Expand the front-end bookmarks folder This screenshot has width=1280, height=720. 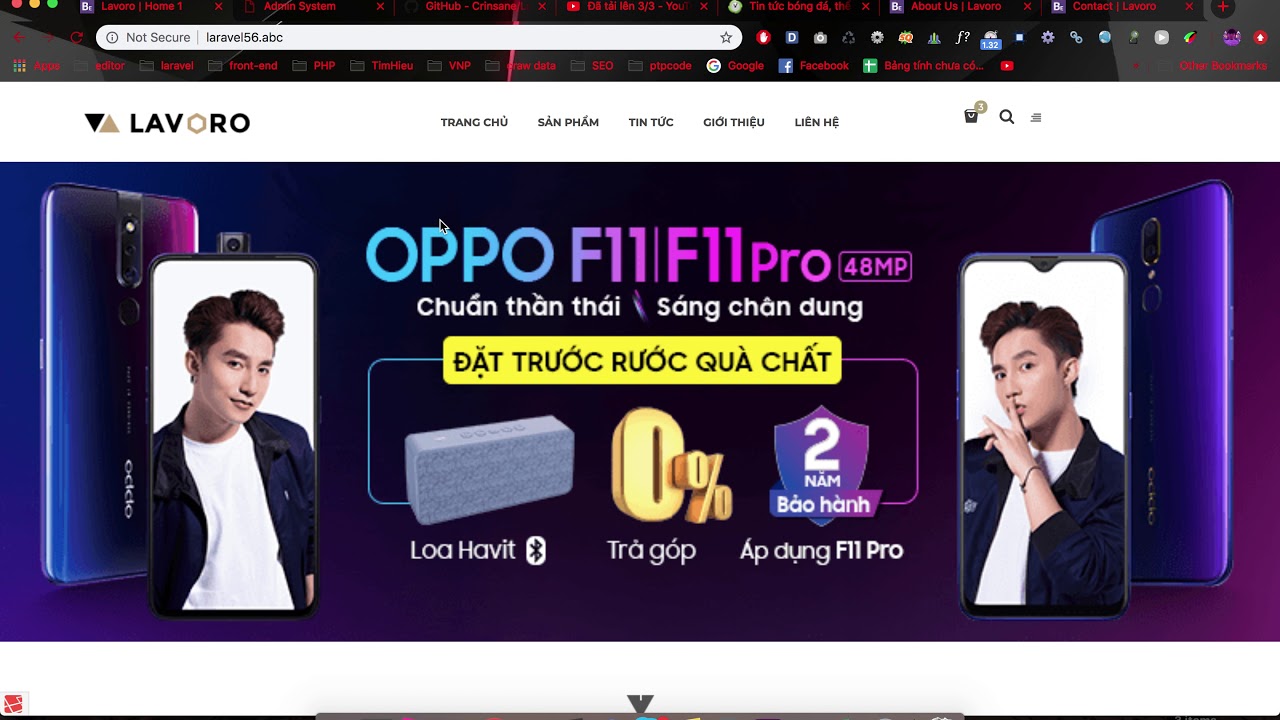pos(243,66)
